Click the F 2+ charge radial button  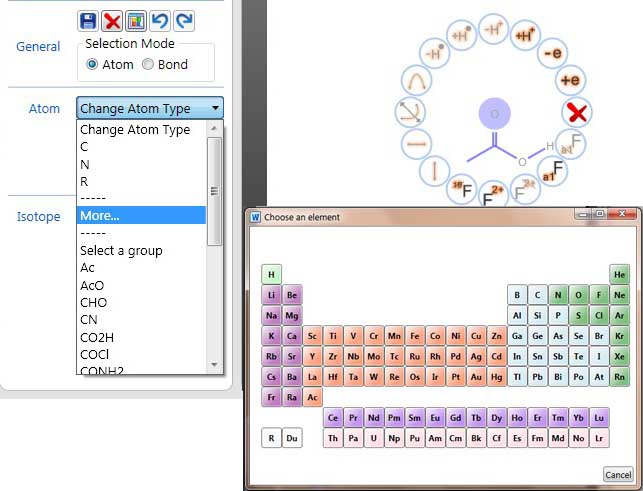point(493,195)
